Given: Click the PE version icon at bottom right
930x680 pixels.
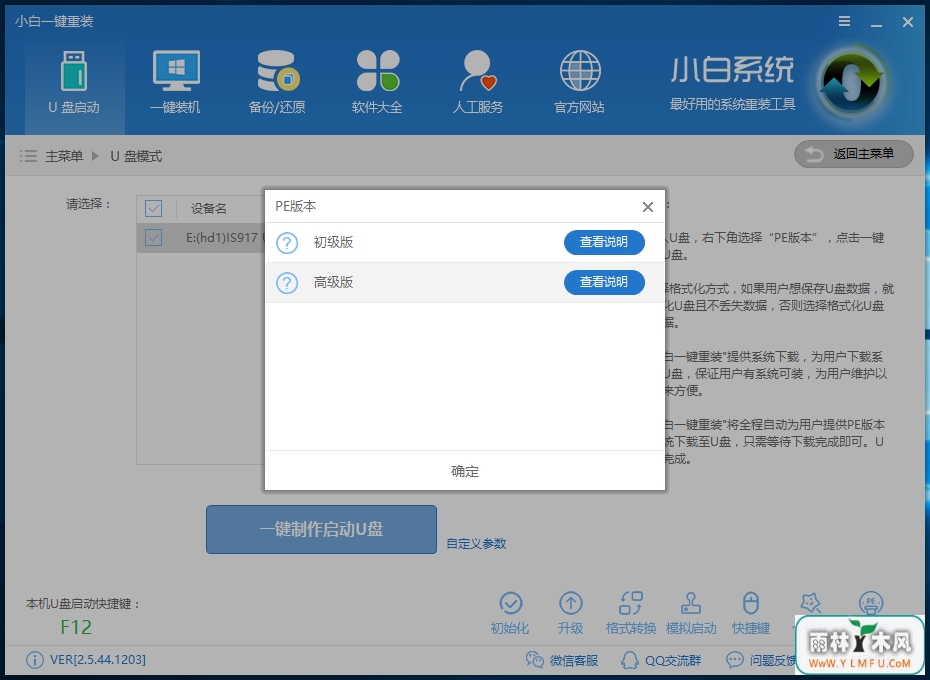Looking at the screenshot, I should 871,602.
